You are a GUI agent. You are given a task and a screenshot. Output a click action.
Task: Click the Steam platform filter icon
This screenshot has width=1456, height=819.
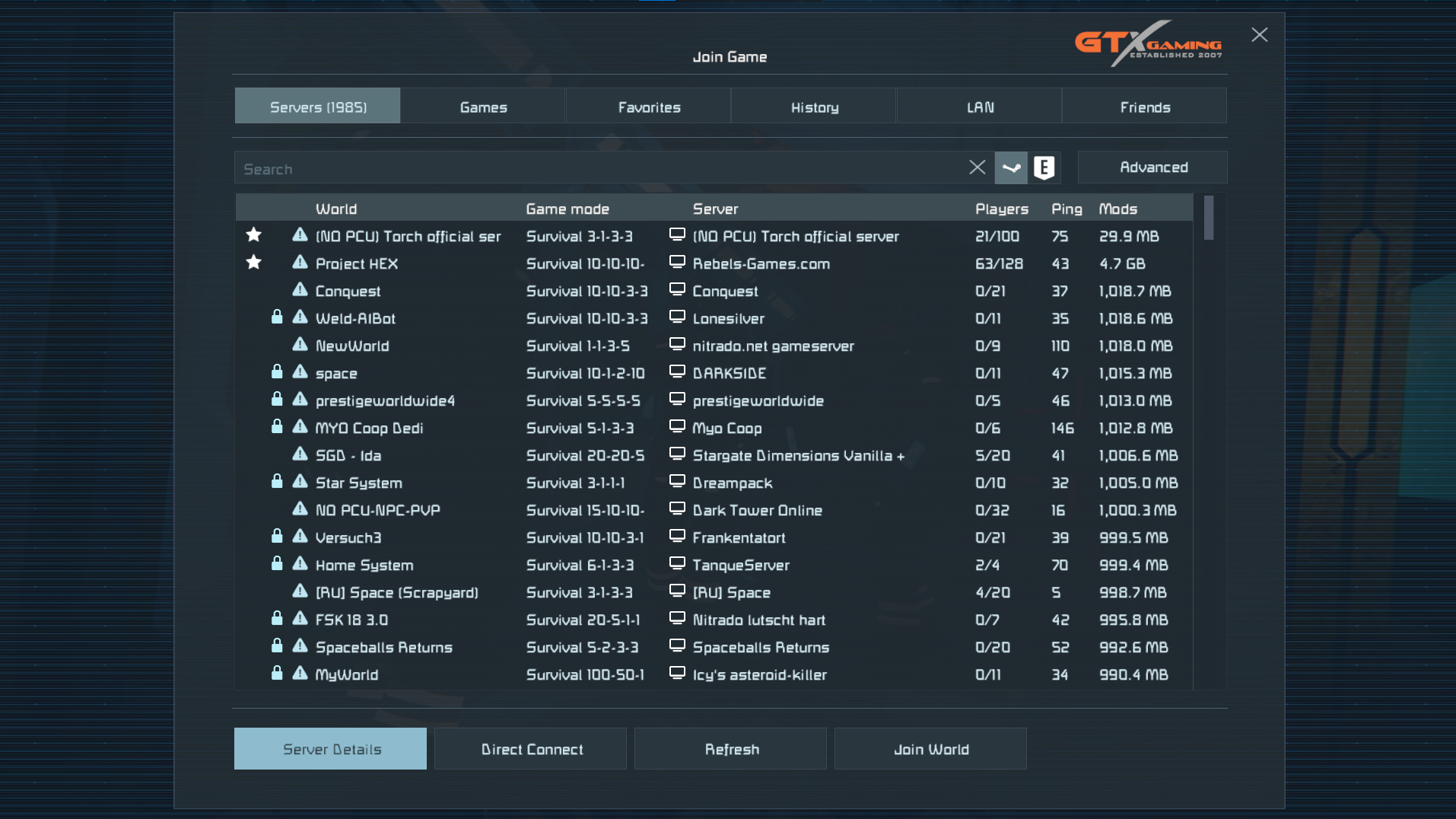1011,167
